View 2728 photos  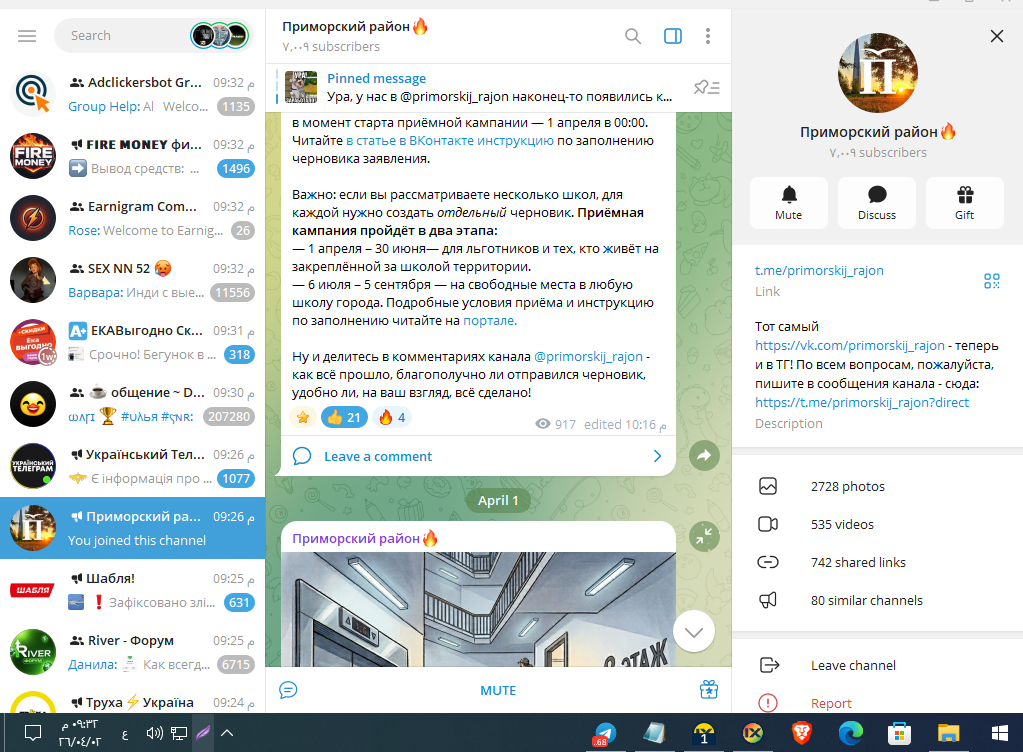[878, 487]
